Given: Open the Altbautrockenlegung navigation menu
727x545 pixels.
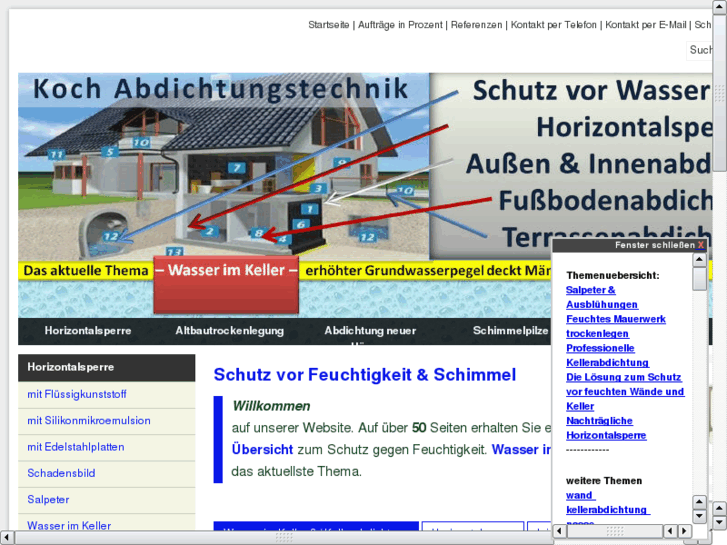Looking at the screenshot, I should pos(230,331).
